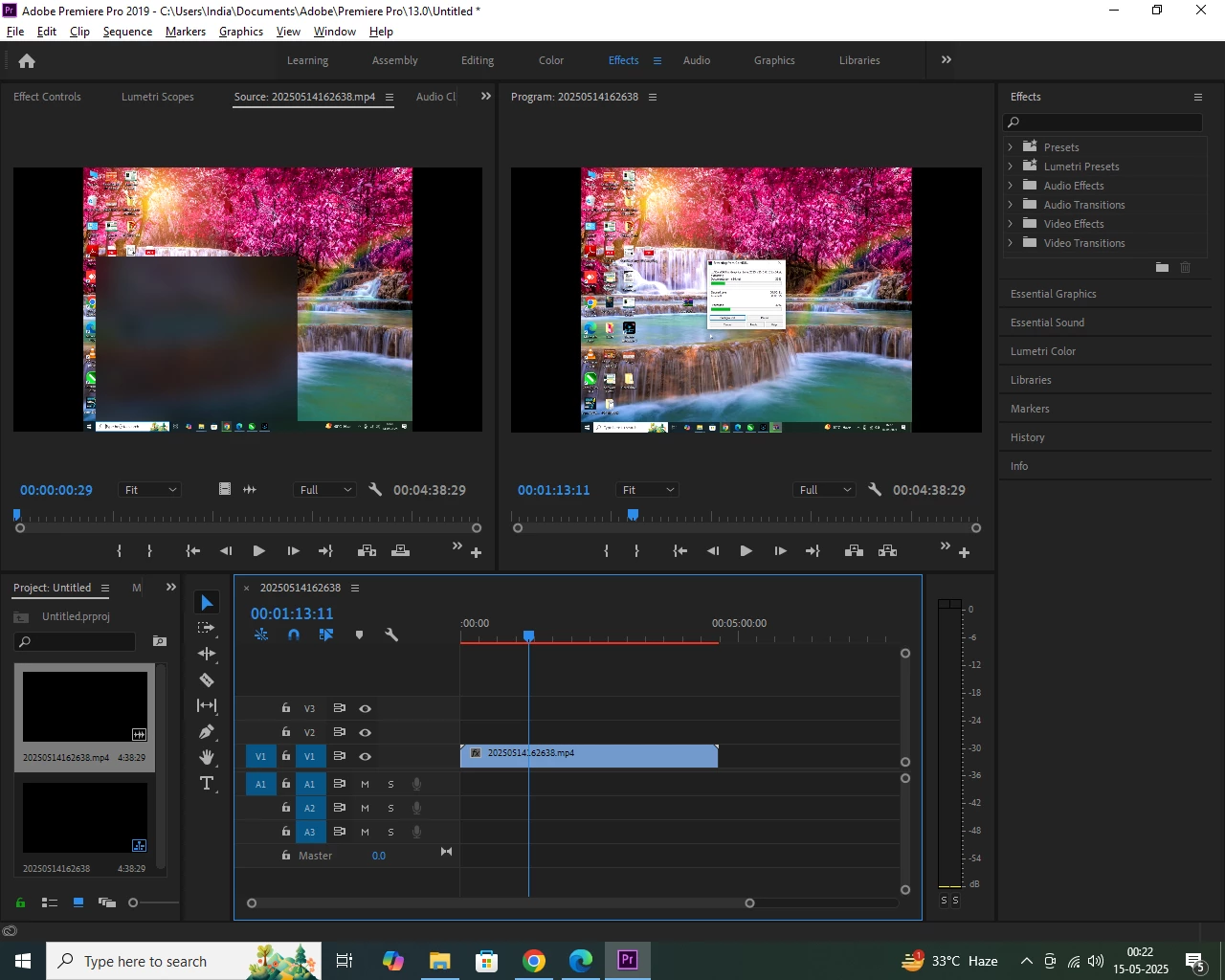Open timeline wrench display settings

click(391, 635)
